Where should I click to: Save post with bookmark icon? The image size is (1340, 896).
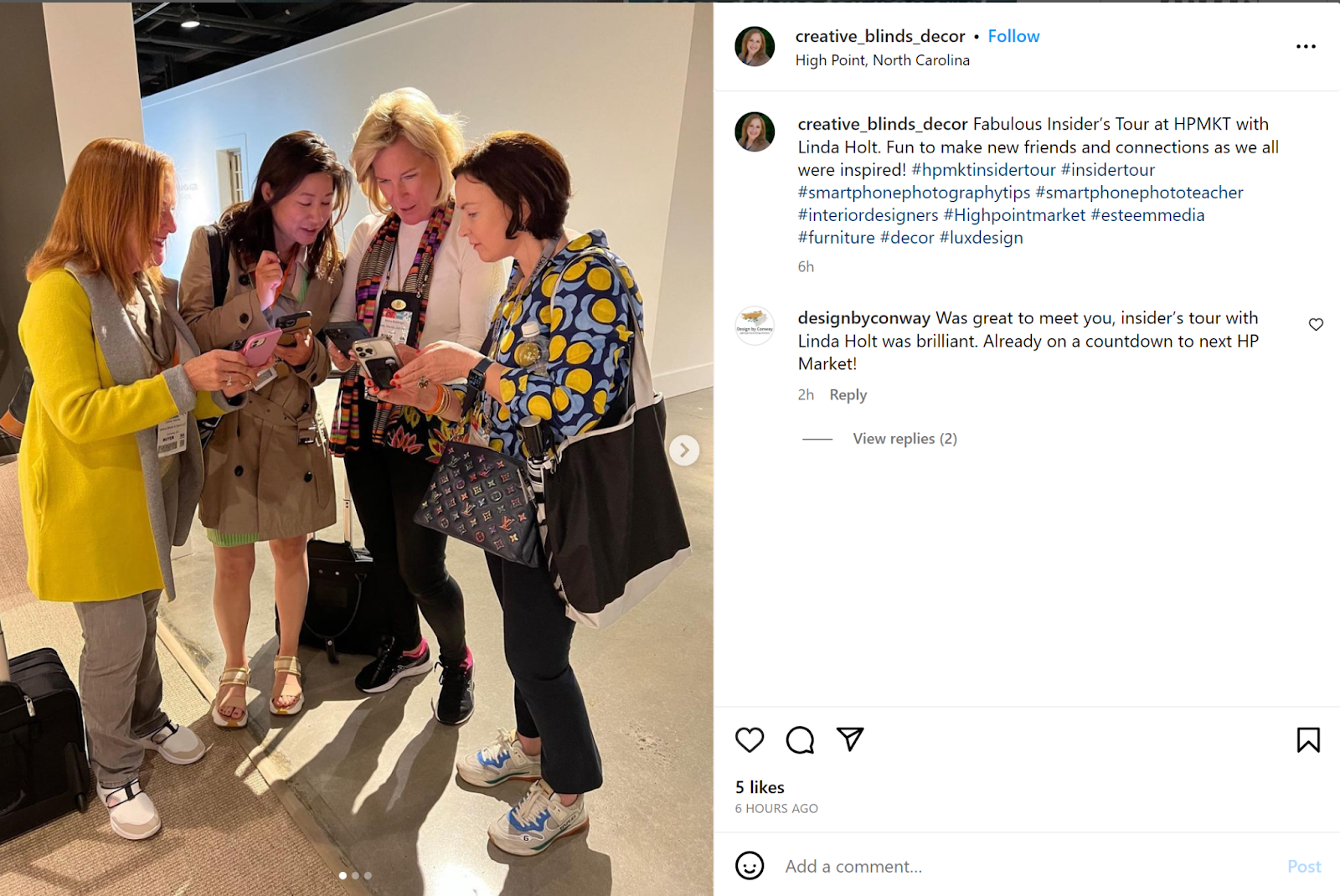[1308, 740]
